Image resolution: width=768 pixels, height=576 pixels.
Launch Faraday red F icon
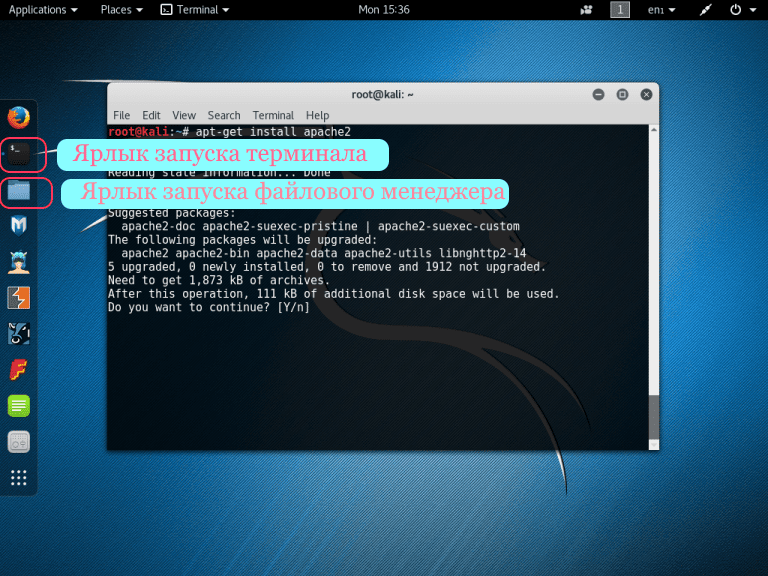point(18,369)
